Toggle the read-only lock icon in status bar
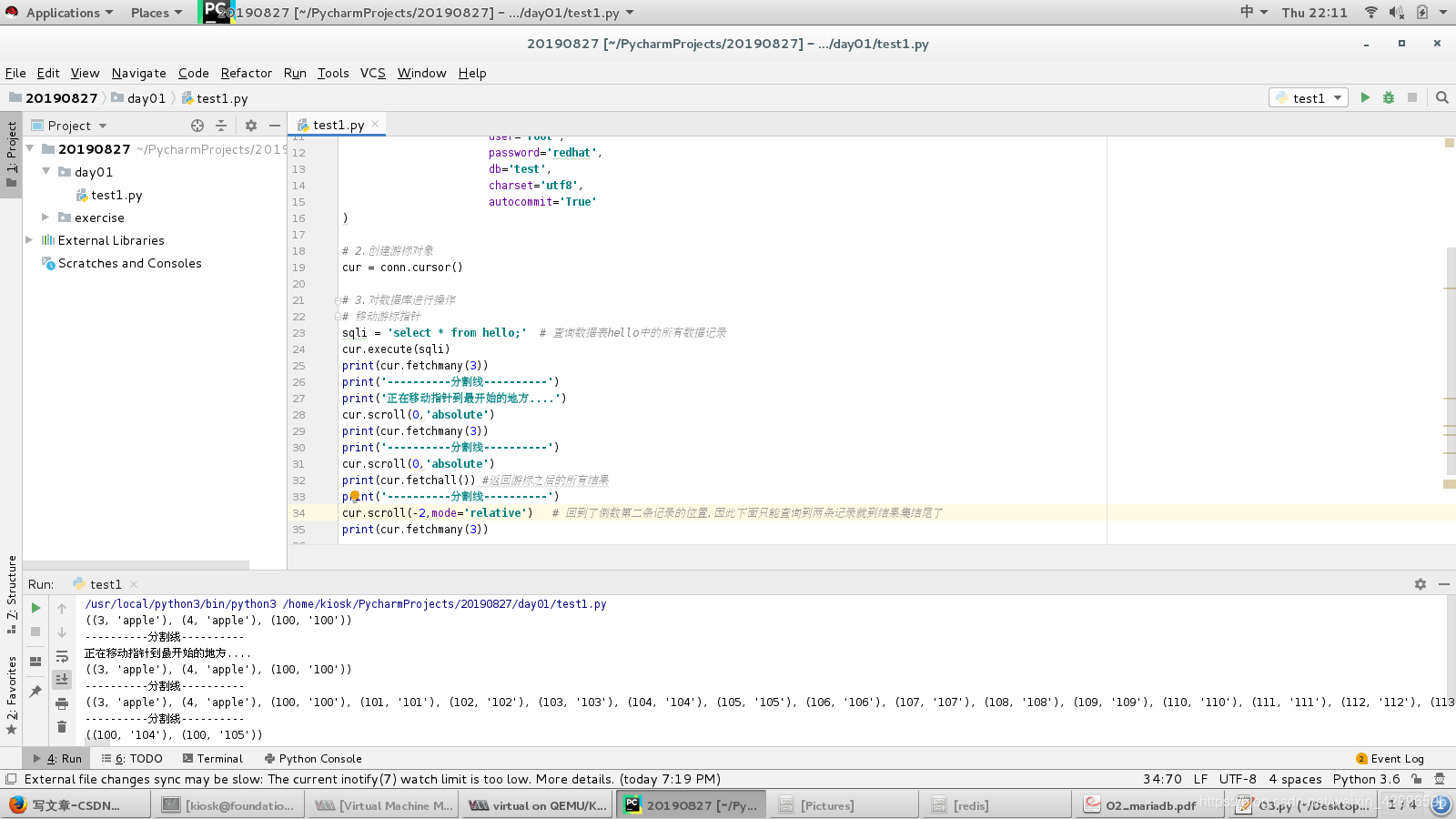Screen dimensions: 1456x819 click(x=1417, y=779)
